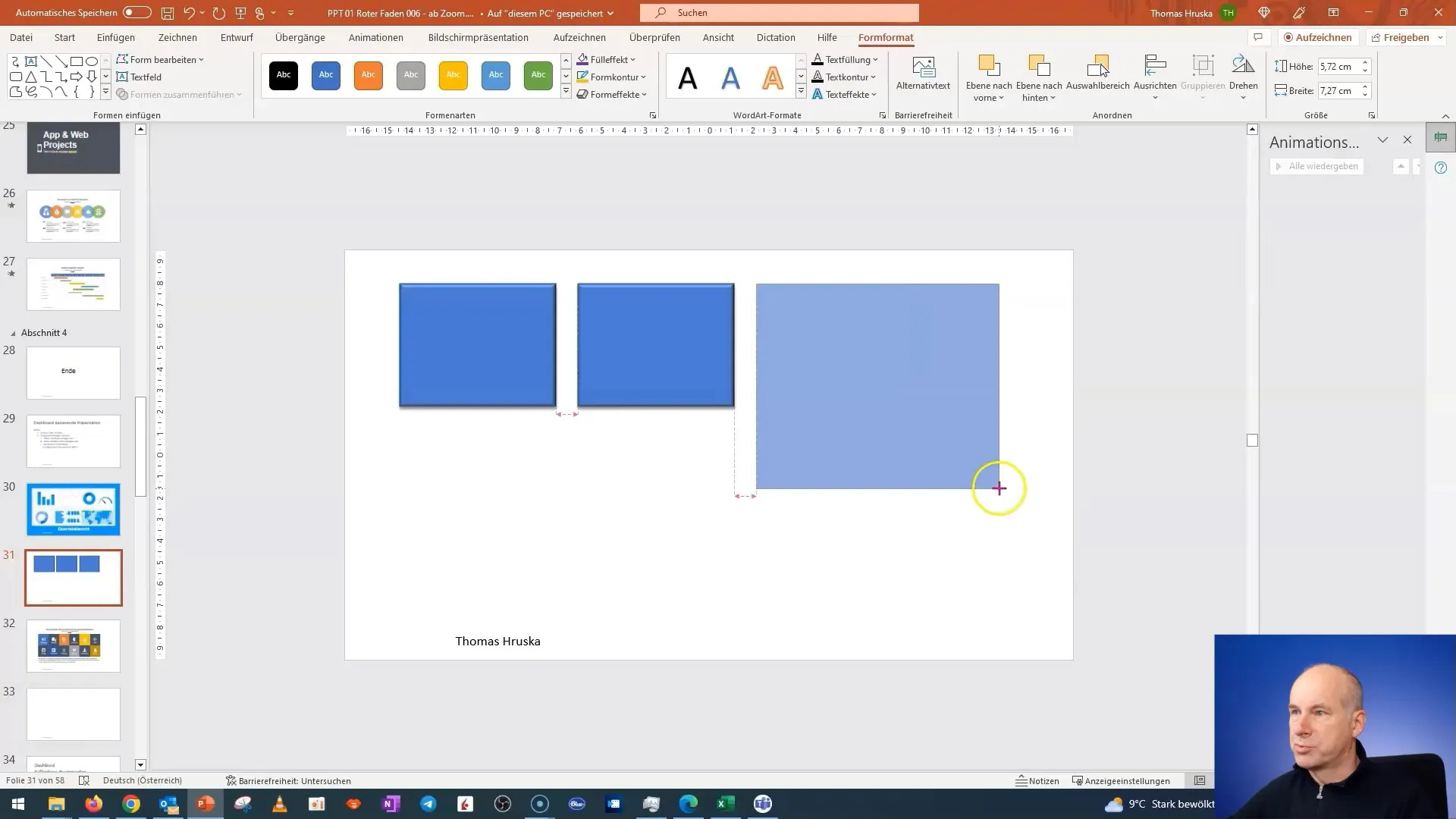Collapse the Abschnitt 4 section
1456x819 pixels.
13,334
